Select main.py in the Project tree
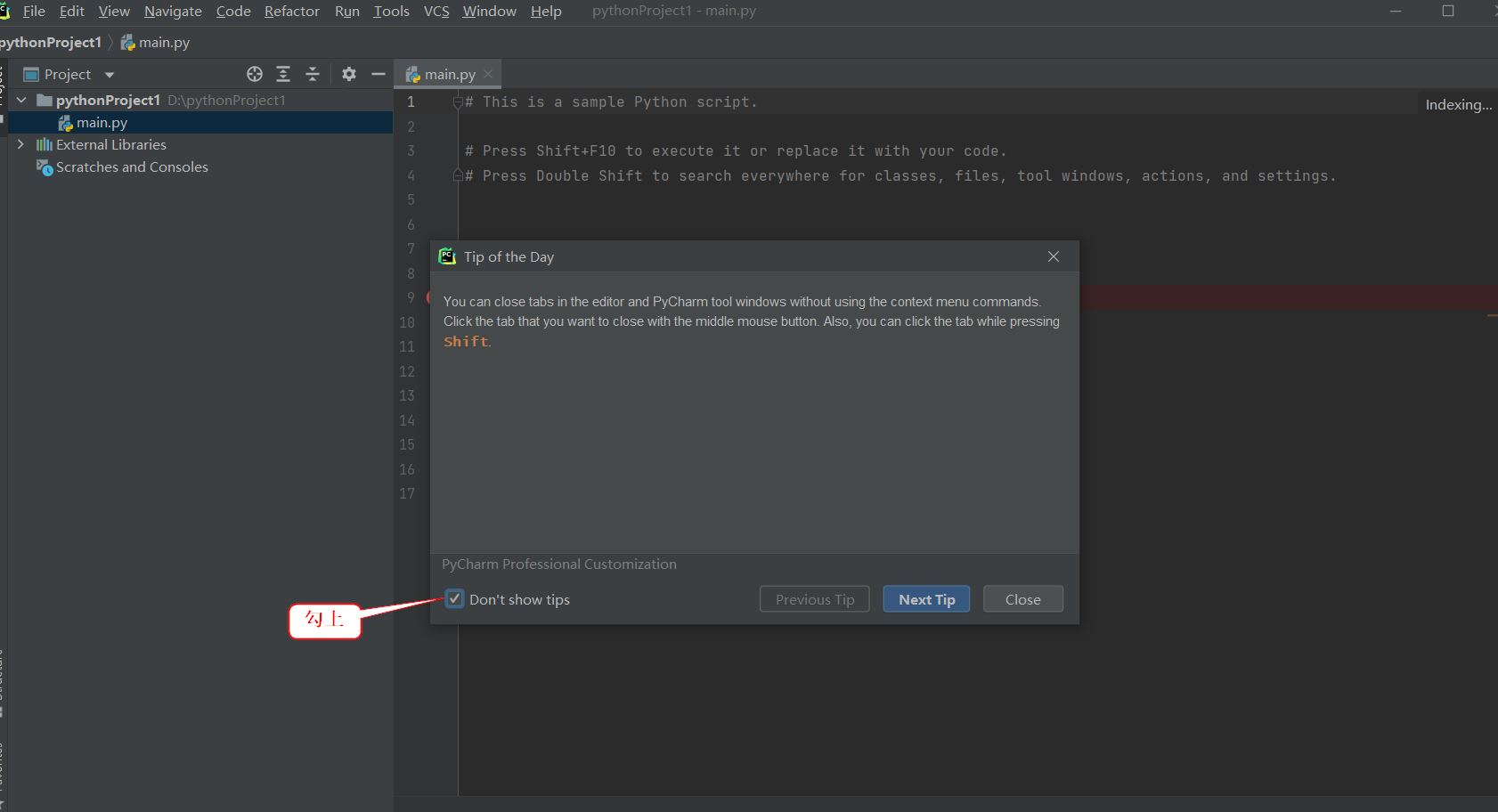Screen dimensions: 1498x812 click(x=200, y=123)
